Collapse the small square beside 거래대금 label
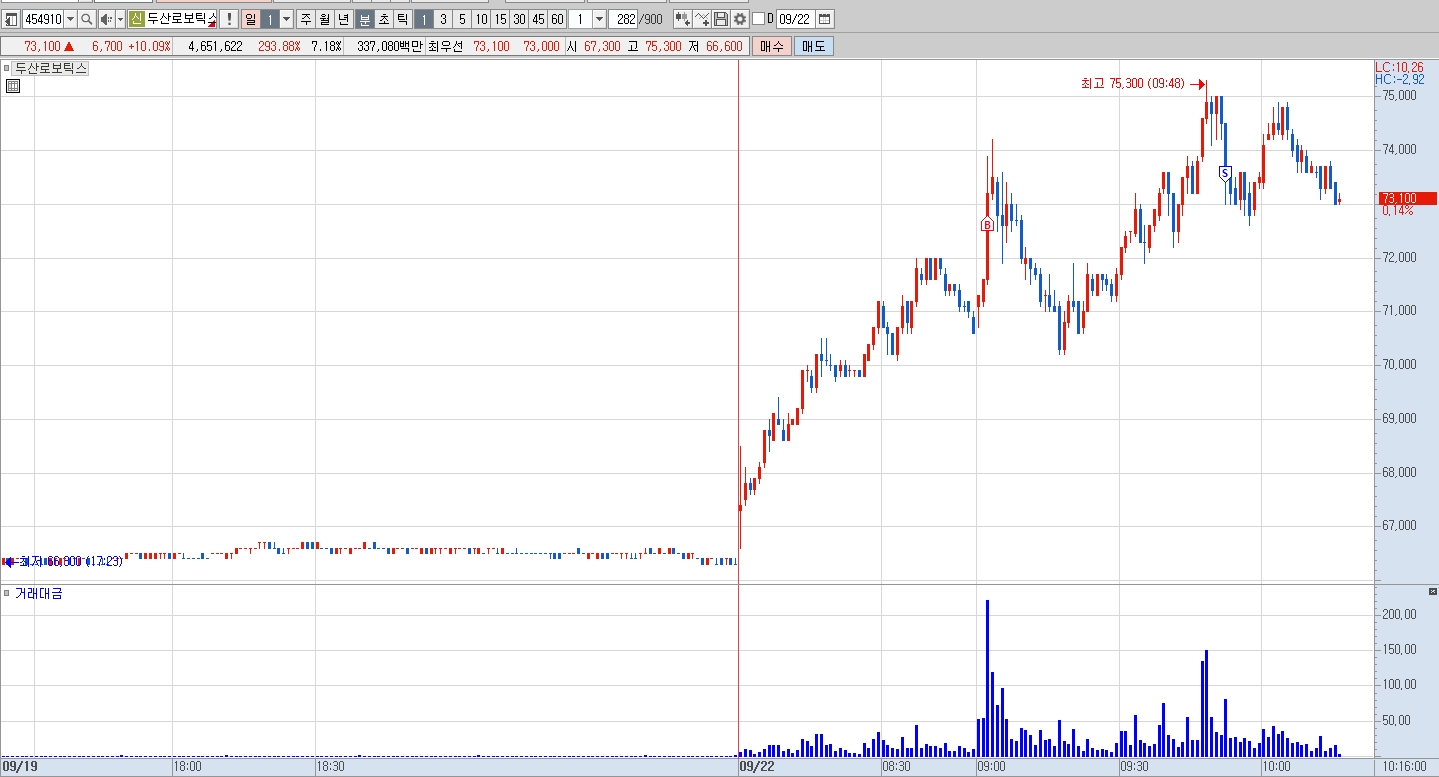This screenshot has height=777, width=1439. coord(7,594)
